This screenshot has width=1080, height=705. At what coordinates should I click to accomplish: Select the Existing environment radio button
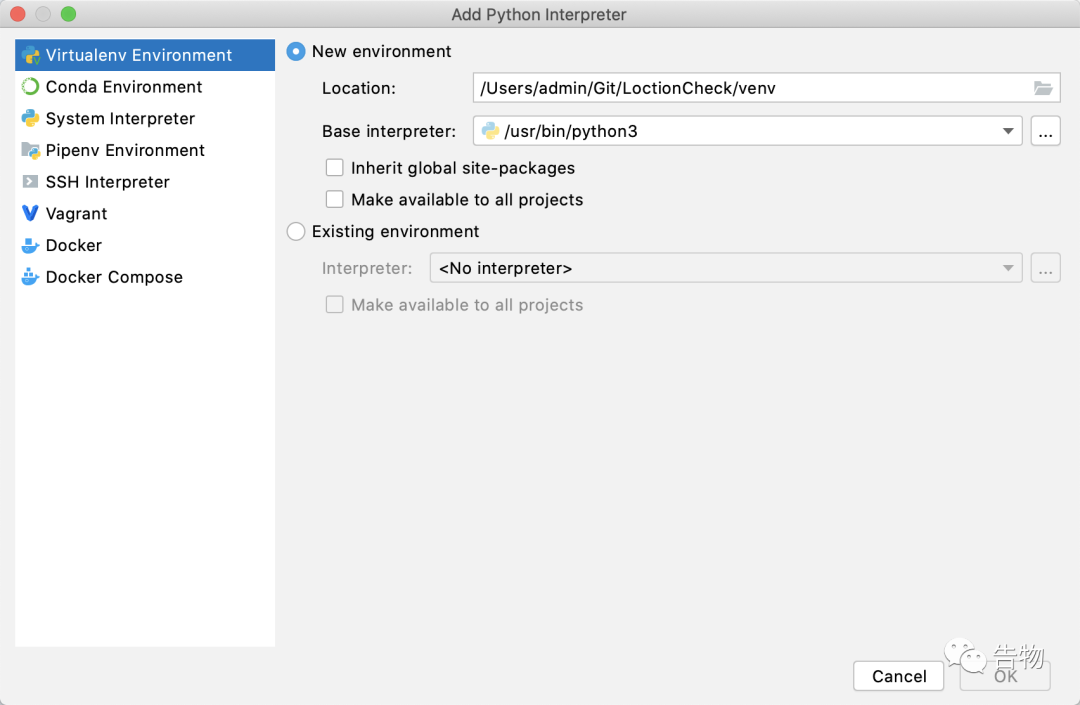(296, 231)
